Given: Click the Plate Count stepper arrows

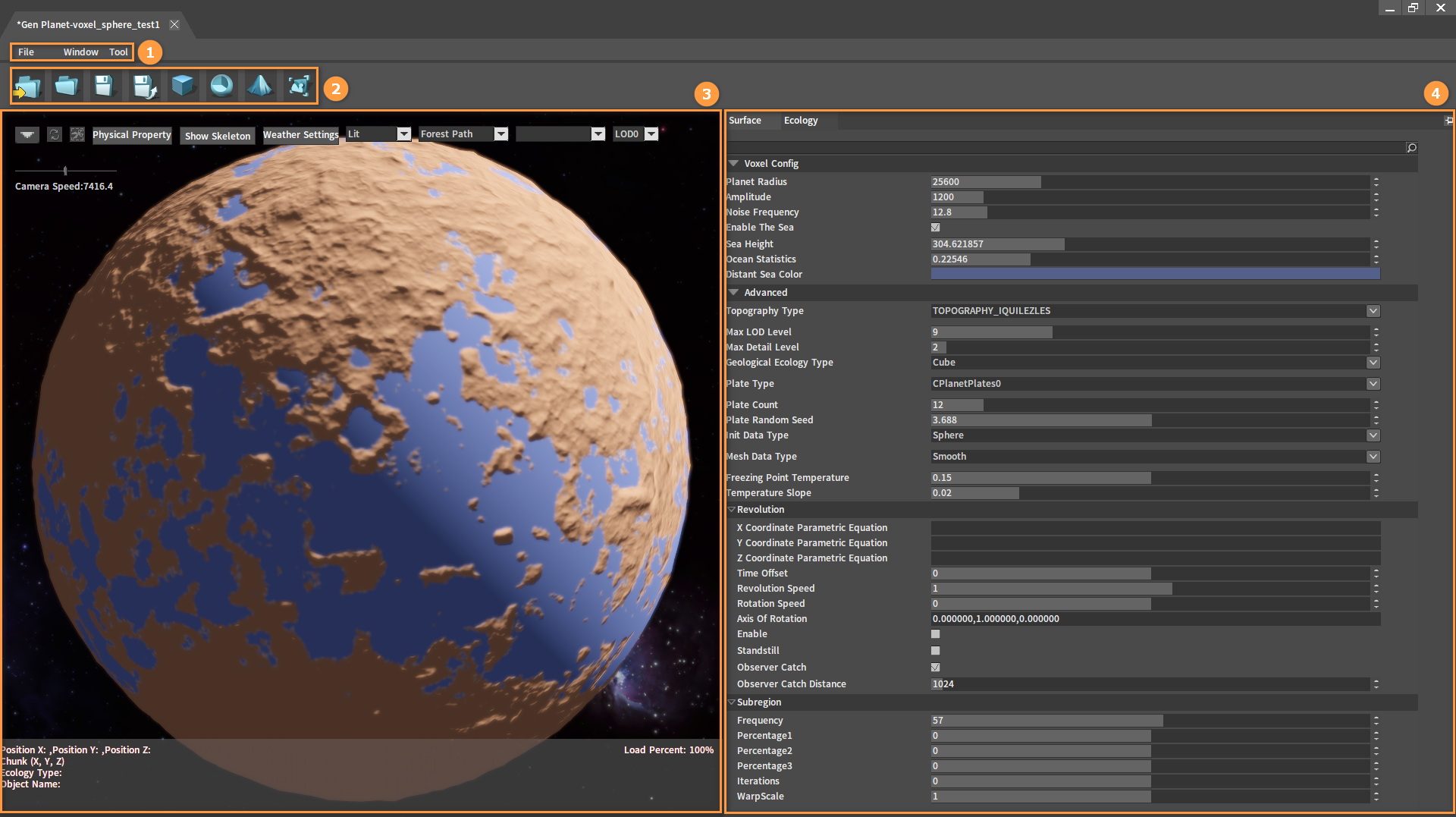Looking at the screenshot, I should [1376, 405].
